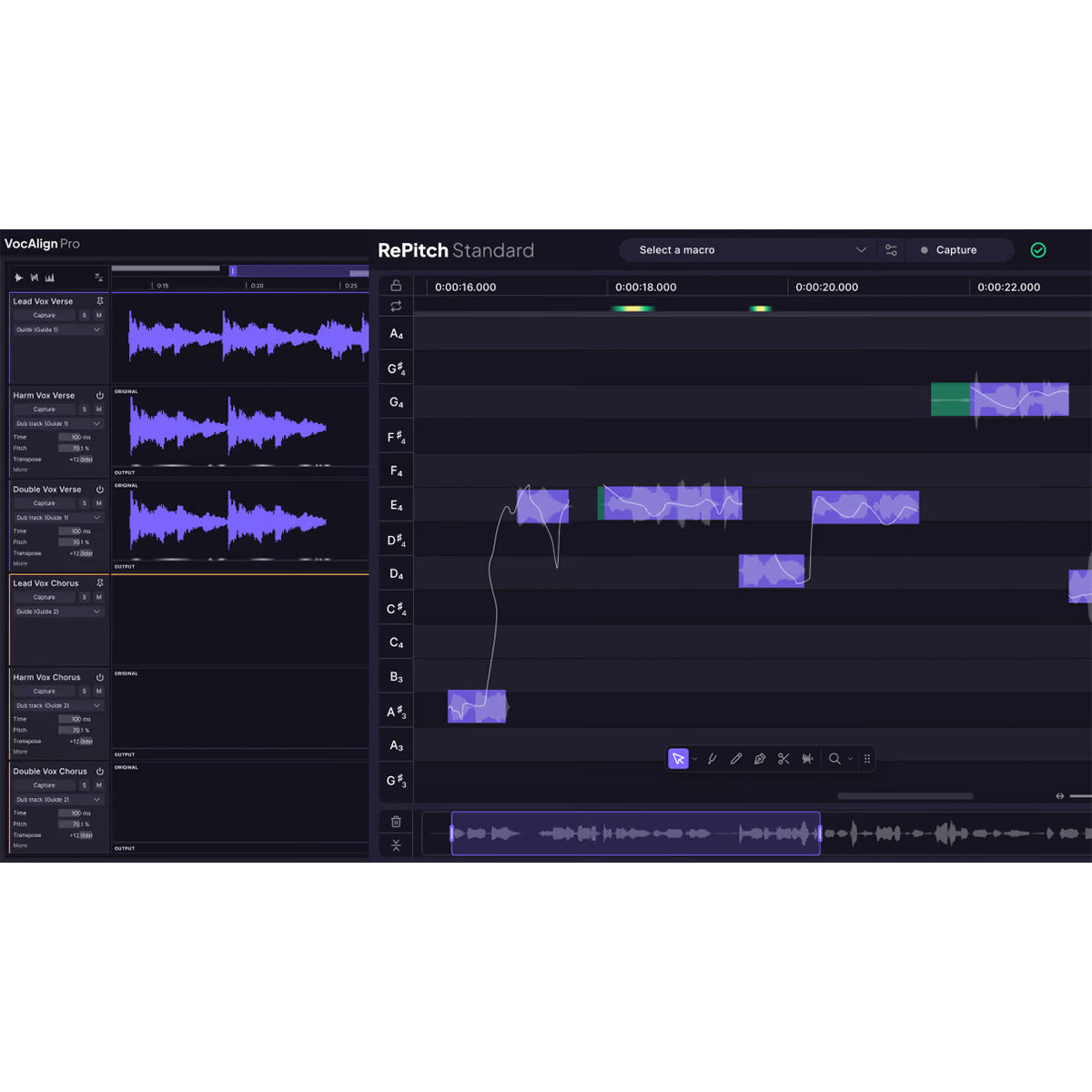Adjust Pitch slider on Double Vox Verse
This screenshot has height=1092, width=1092.
click(76, 542)
